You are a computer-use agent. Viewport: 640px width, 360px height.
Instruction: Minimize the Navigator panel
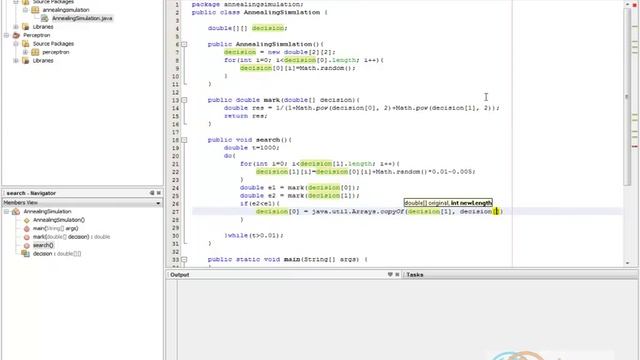[x=152, y=193]
